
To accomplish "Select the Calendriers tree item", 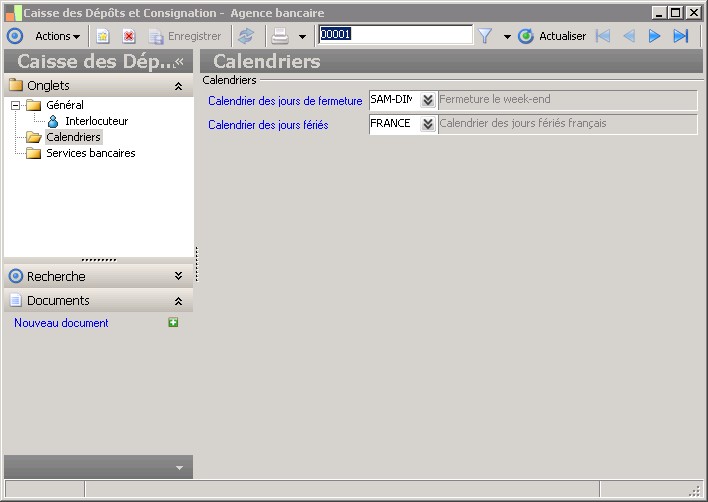I will [74, 137].
